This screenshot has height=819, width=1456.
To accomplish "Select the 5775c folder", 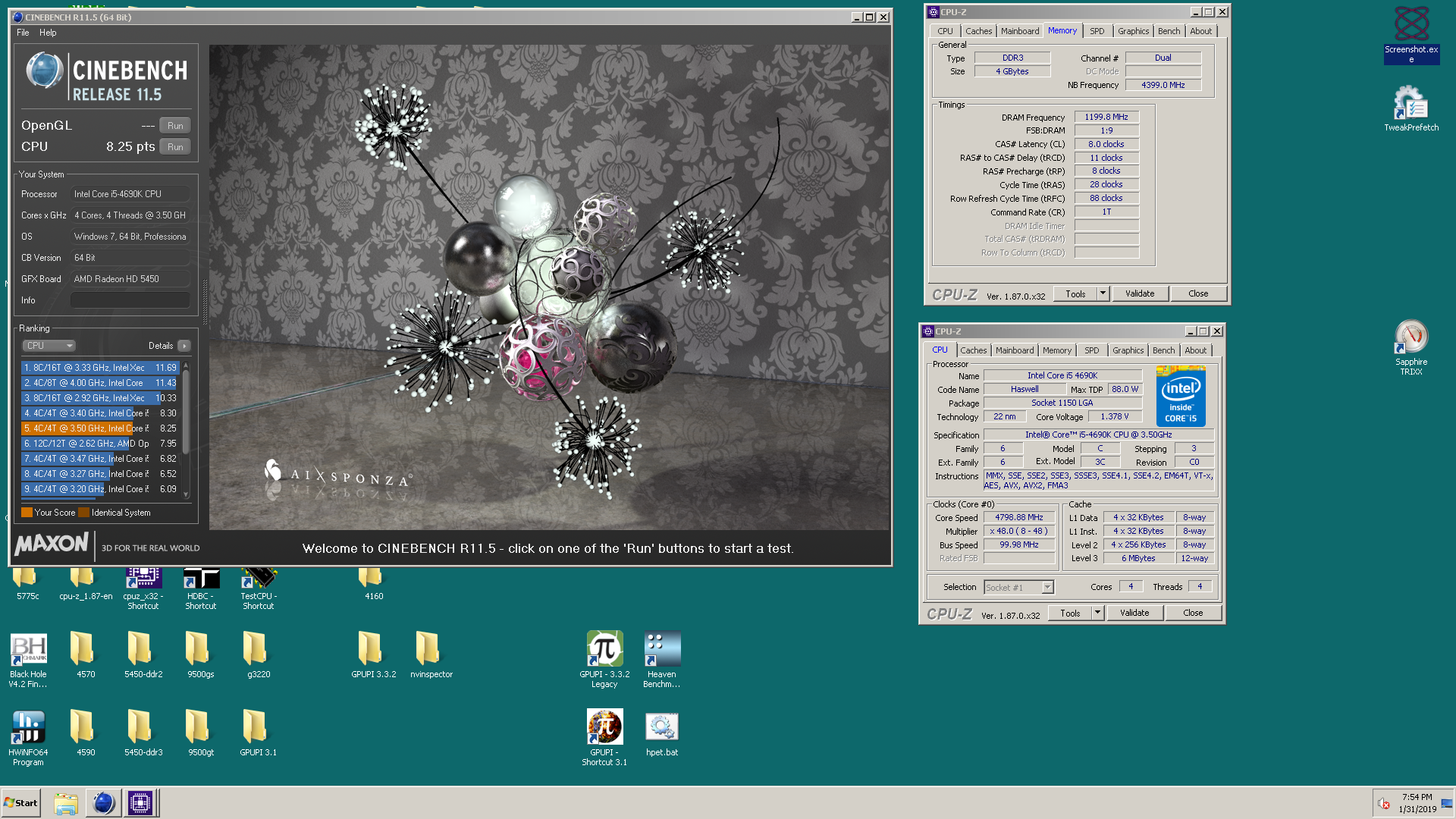I will (28, 584).
